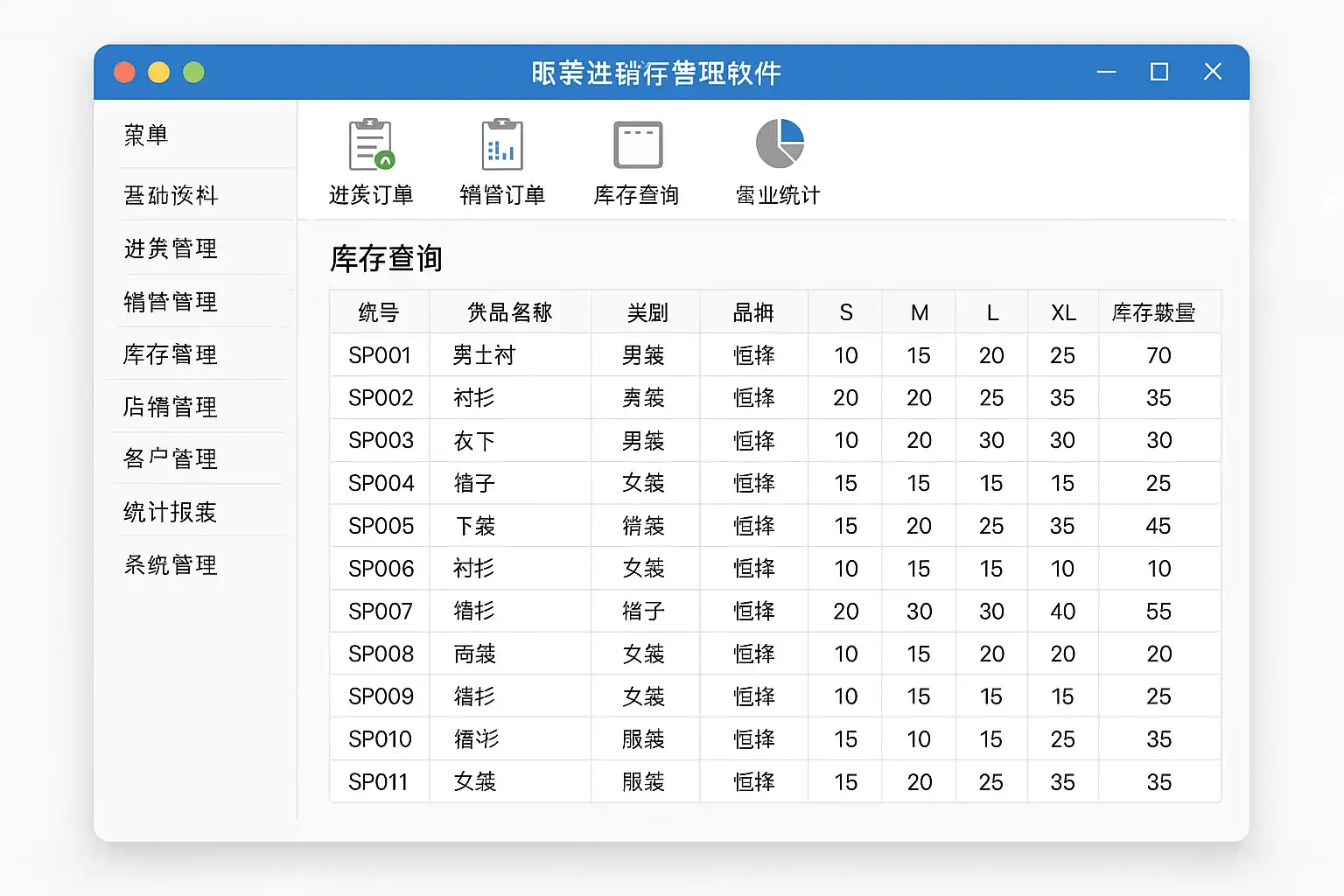The width and height of the screenshot is (1344, 896).
Task: Open 进货管理 in the sidebar
Action: (171, 248)
